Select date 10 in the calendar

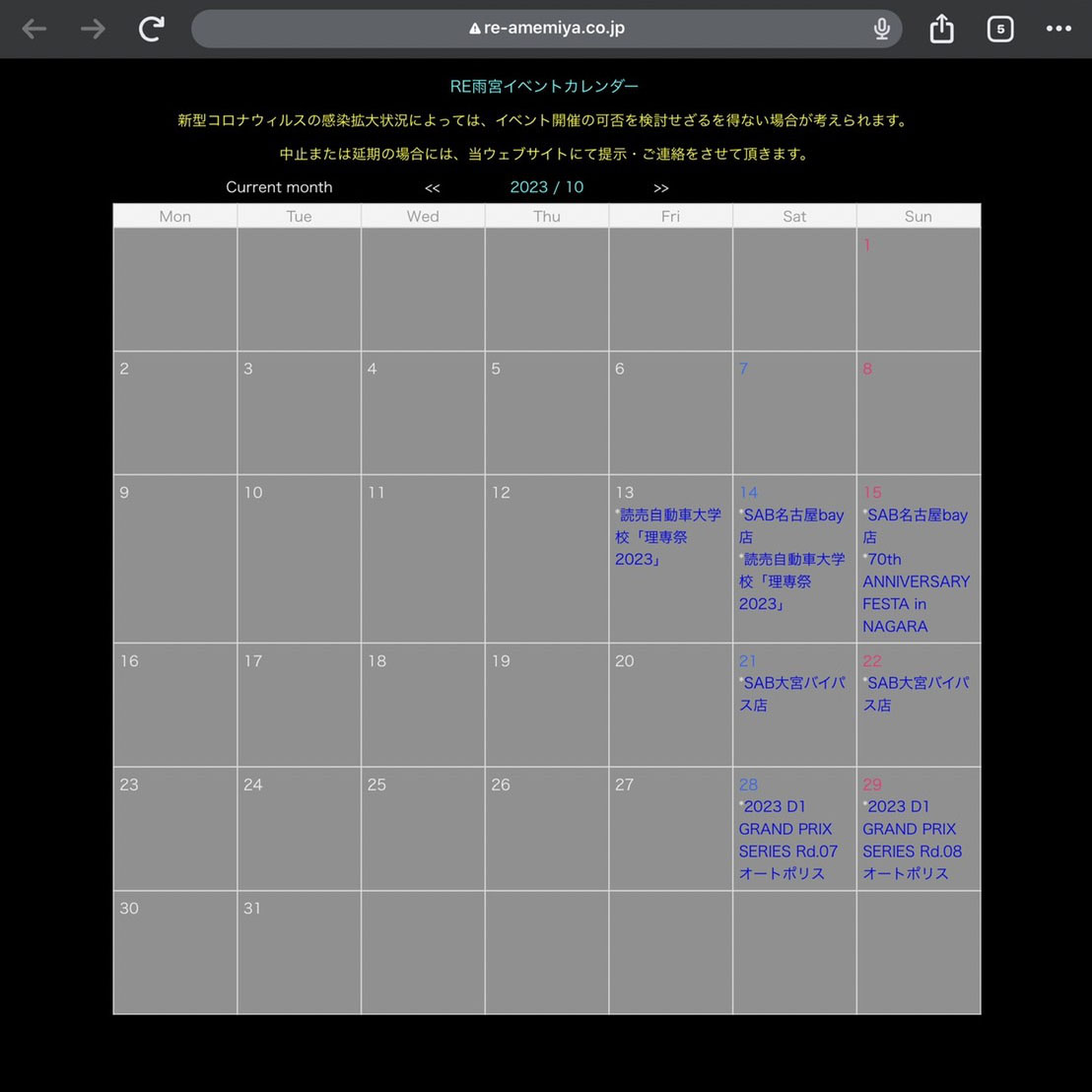[253, 493]
